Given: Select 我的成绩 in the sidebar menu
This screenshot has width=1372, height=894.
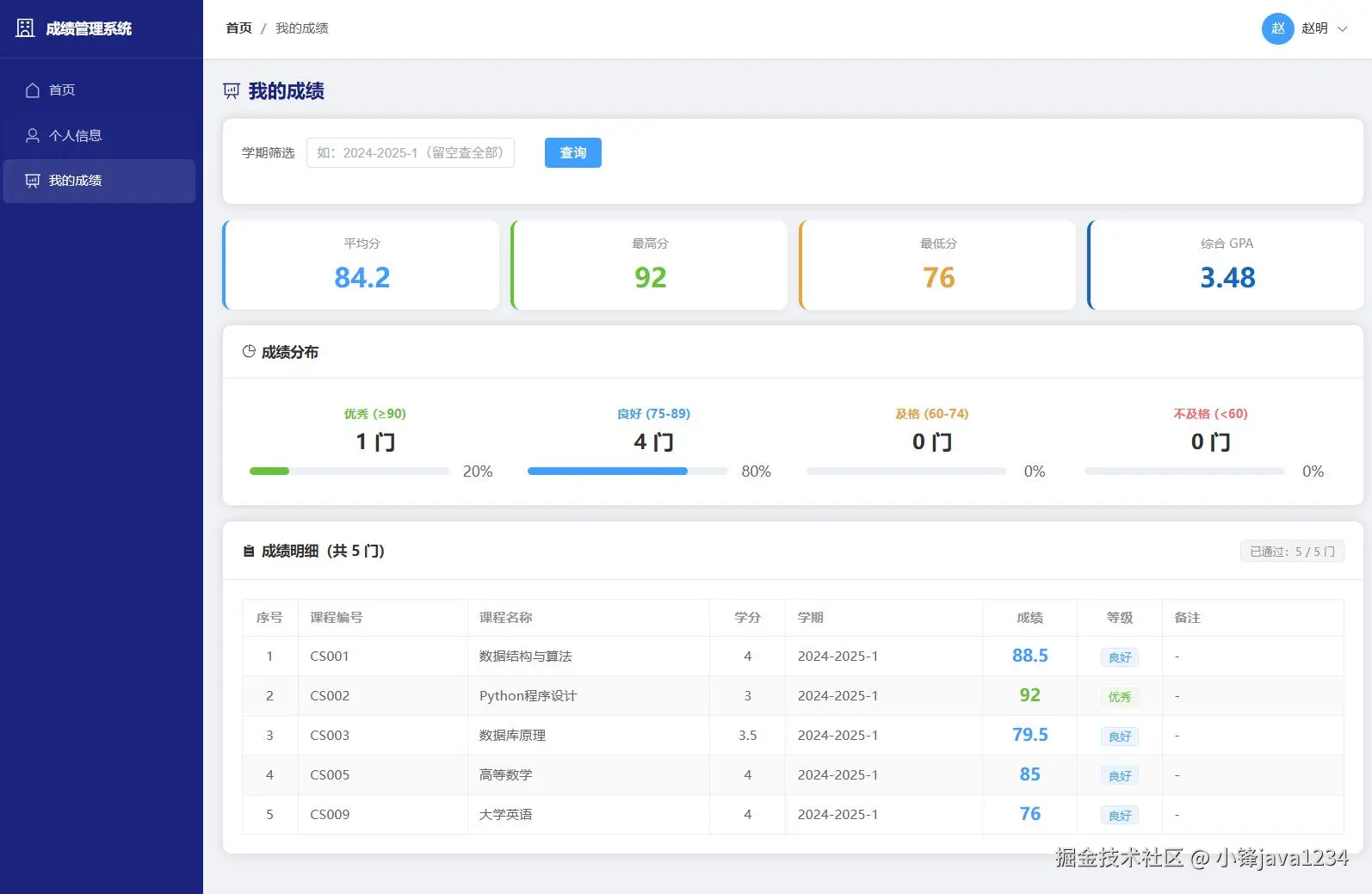Looking at the screenshot, I should coord(99,181).
